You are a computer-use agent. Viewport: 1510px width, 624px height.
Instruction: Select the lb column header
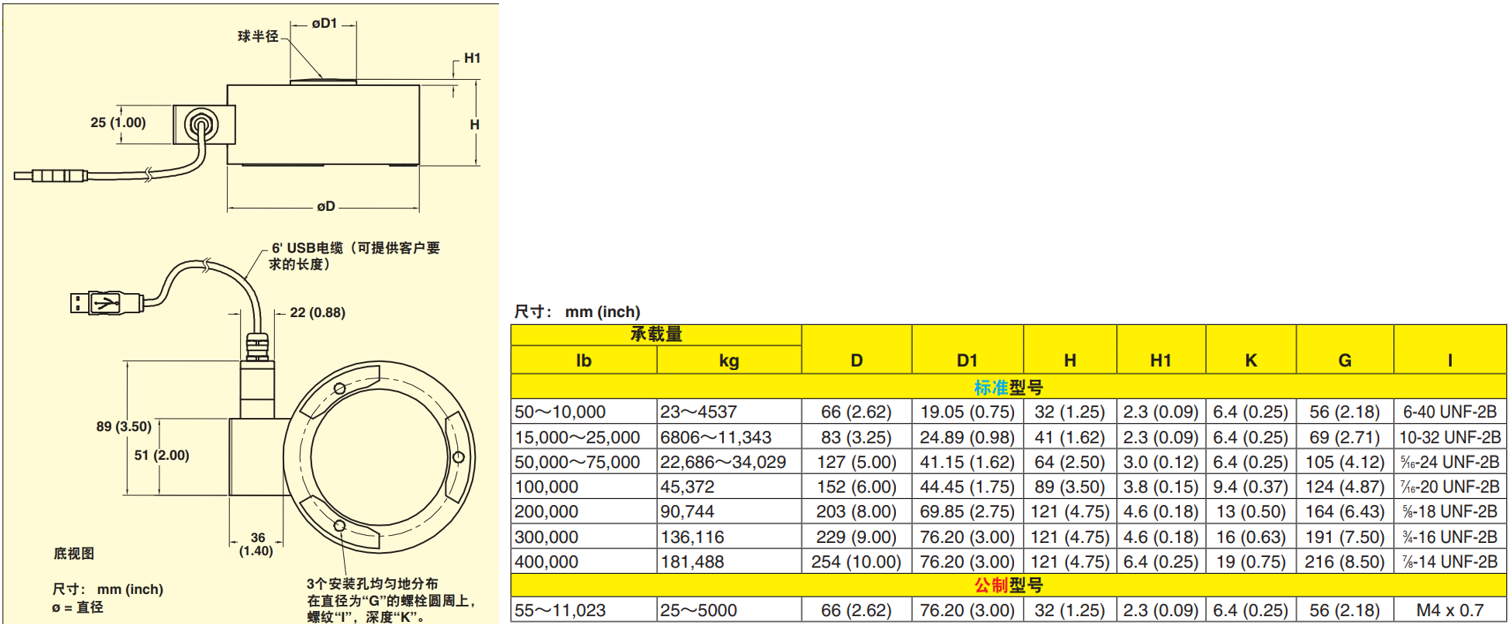pos(584,360)
